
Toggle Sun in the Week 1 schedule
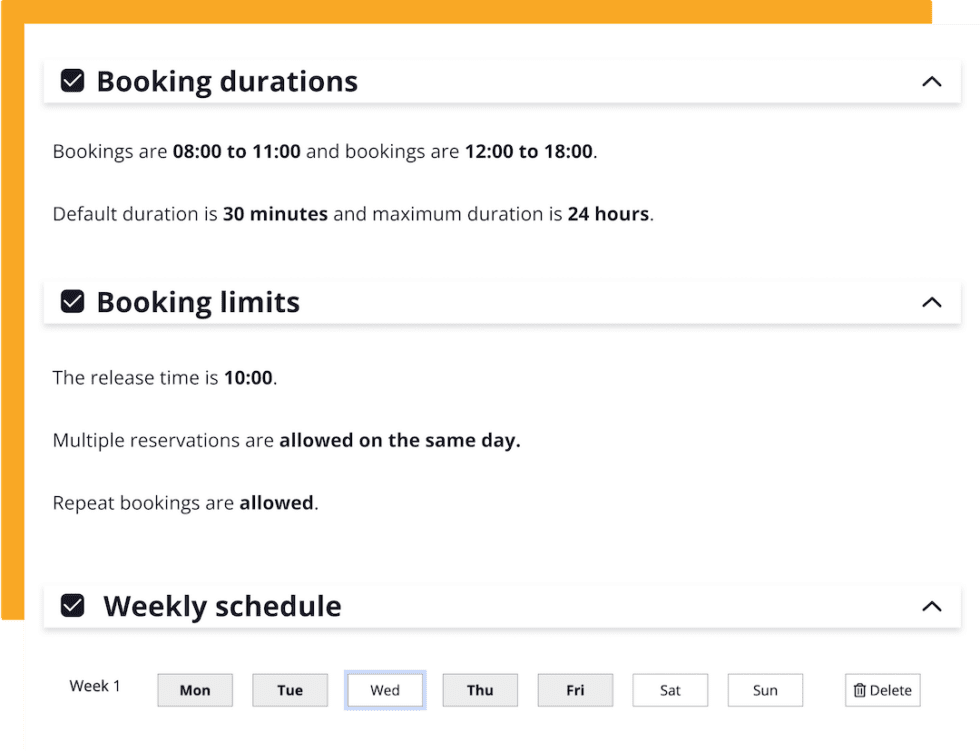click(x=765, y=690)
